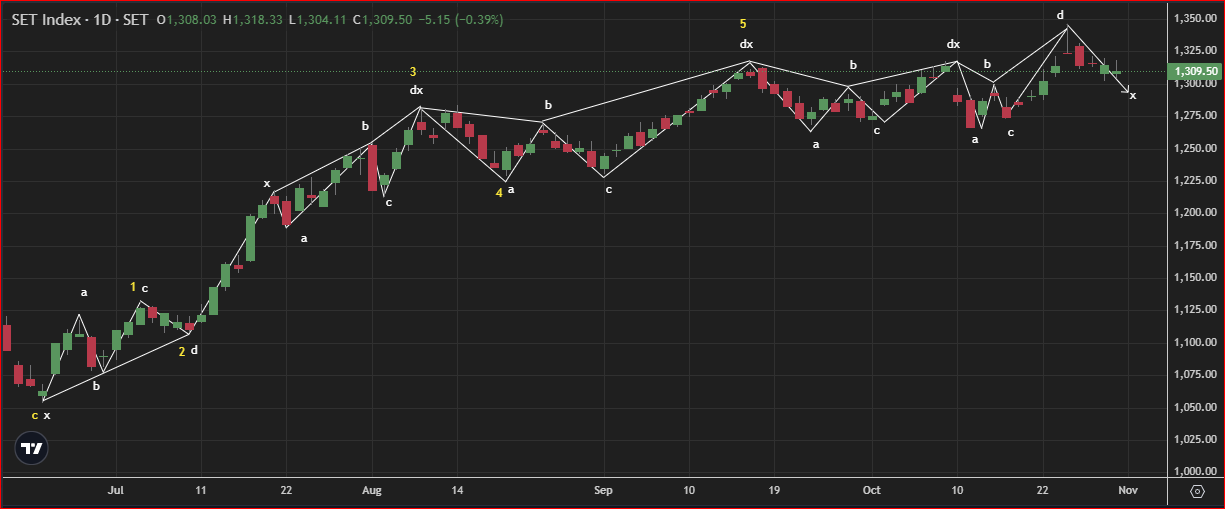Click the 1,125.00 price axis label
Screen dimensions: 1225x509
[1195, 310]
